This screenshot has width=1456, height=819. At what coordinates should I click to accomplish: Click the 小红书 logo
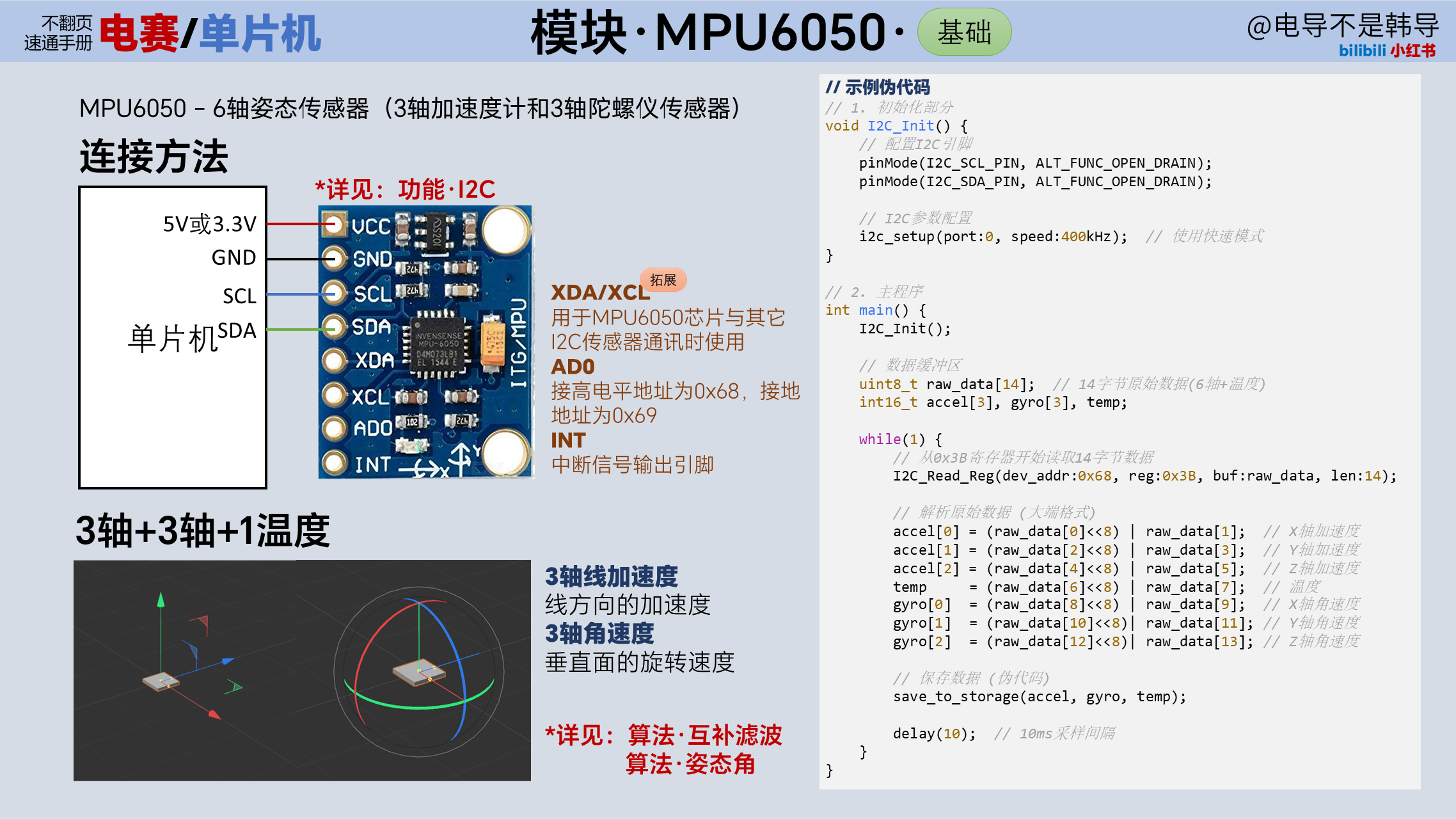tap(1413, 51)
